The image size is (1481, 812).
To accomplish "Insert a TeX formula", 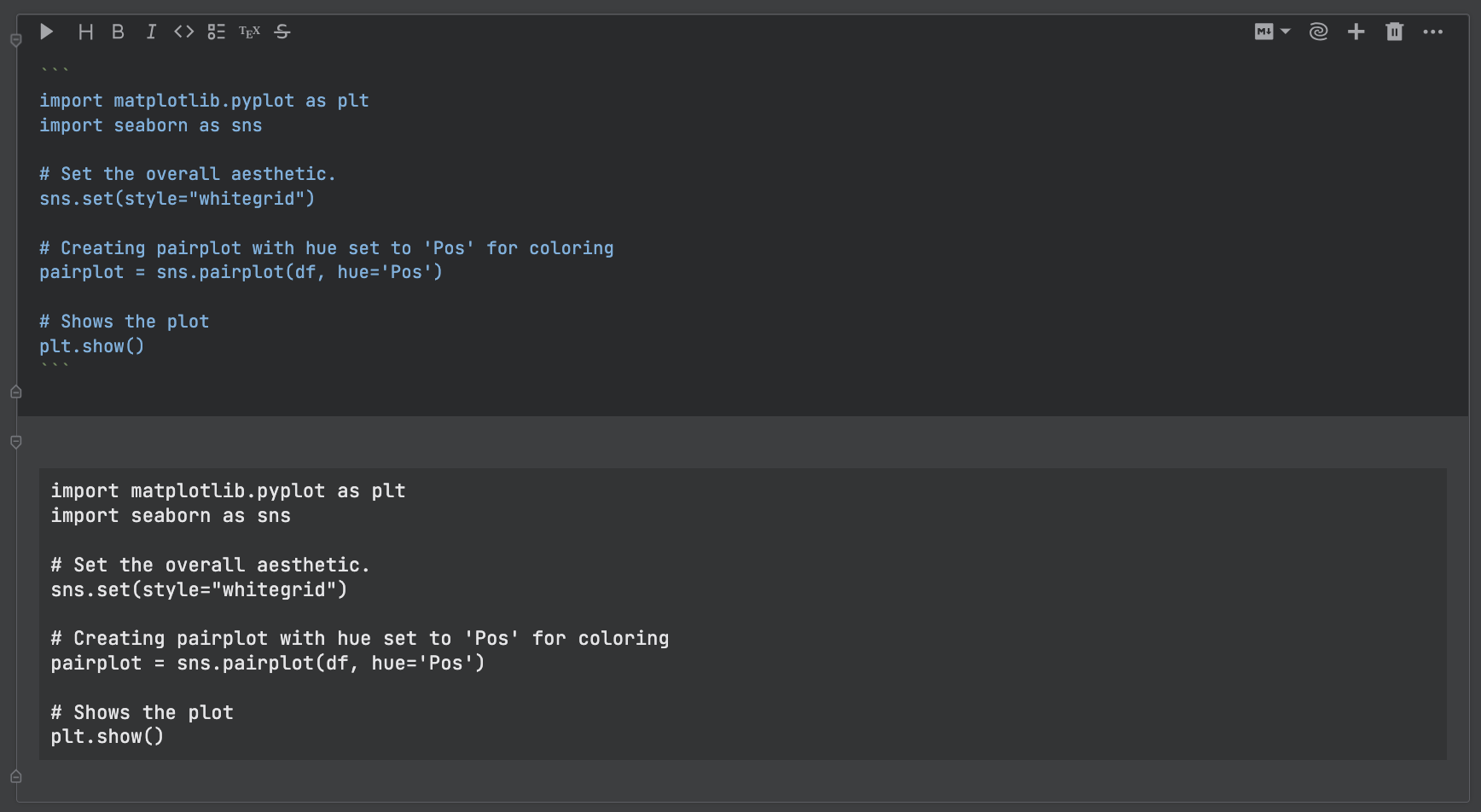I will coord(248,32).
